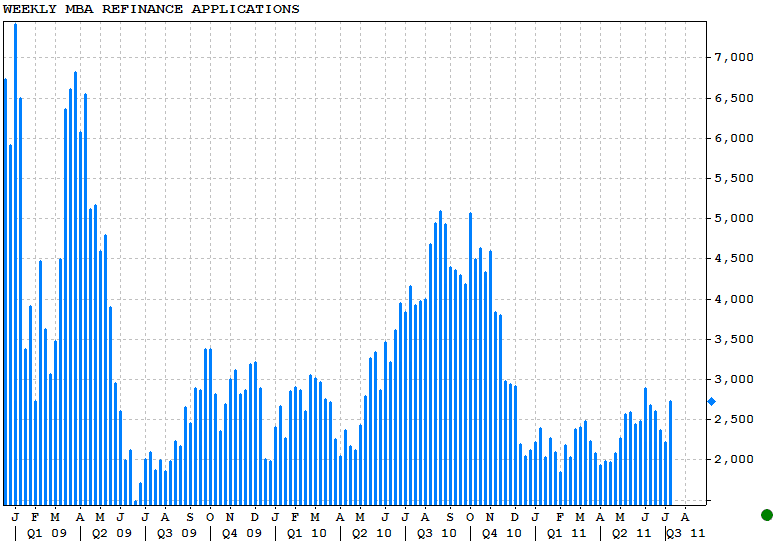Click the Q1 09 quarter label
The image size is (774, 545).
[46, 534]
